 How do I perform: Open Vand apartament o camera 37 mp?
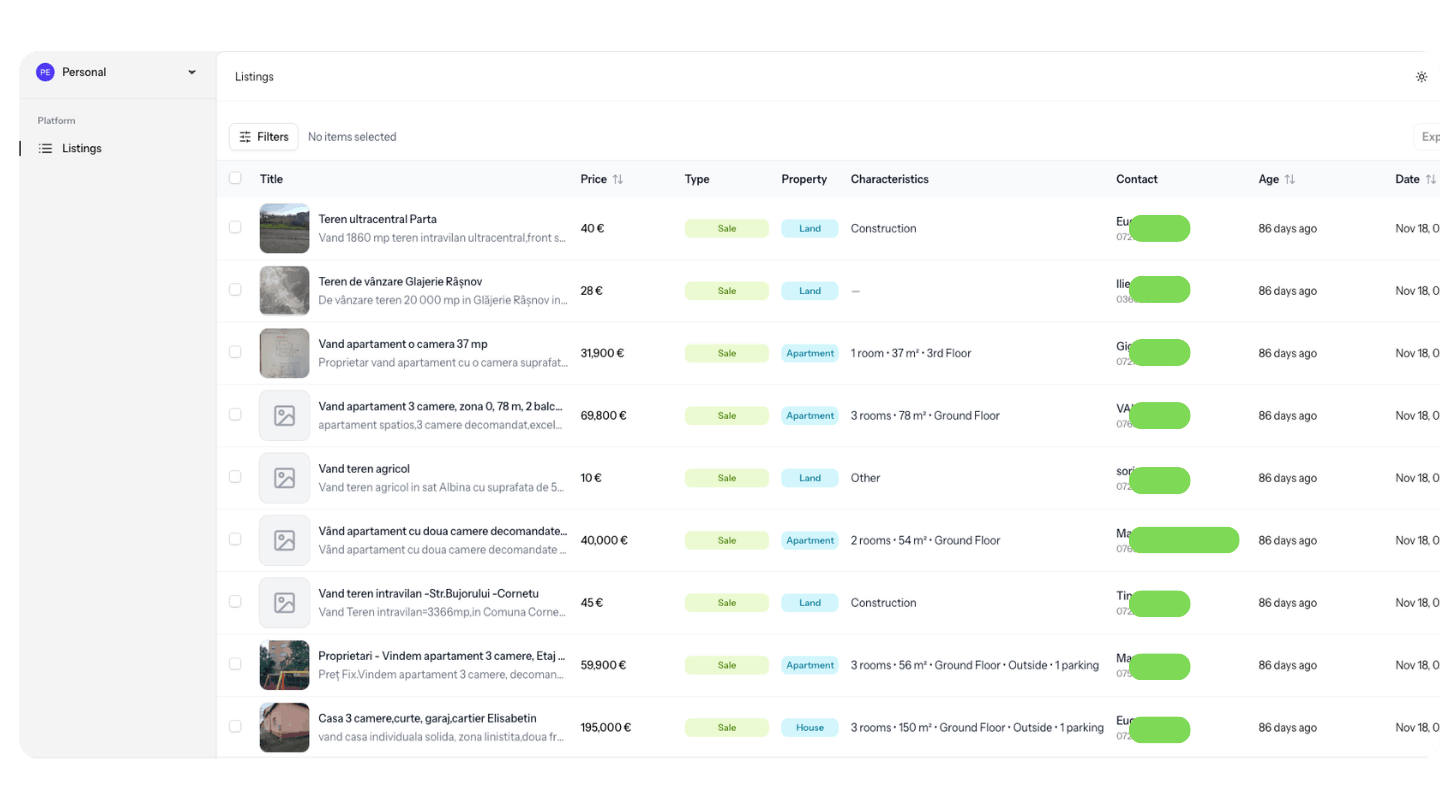point(403,344)
